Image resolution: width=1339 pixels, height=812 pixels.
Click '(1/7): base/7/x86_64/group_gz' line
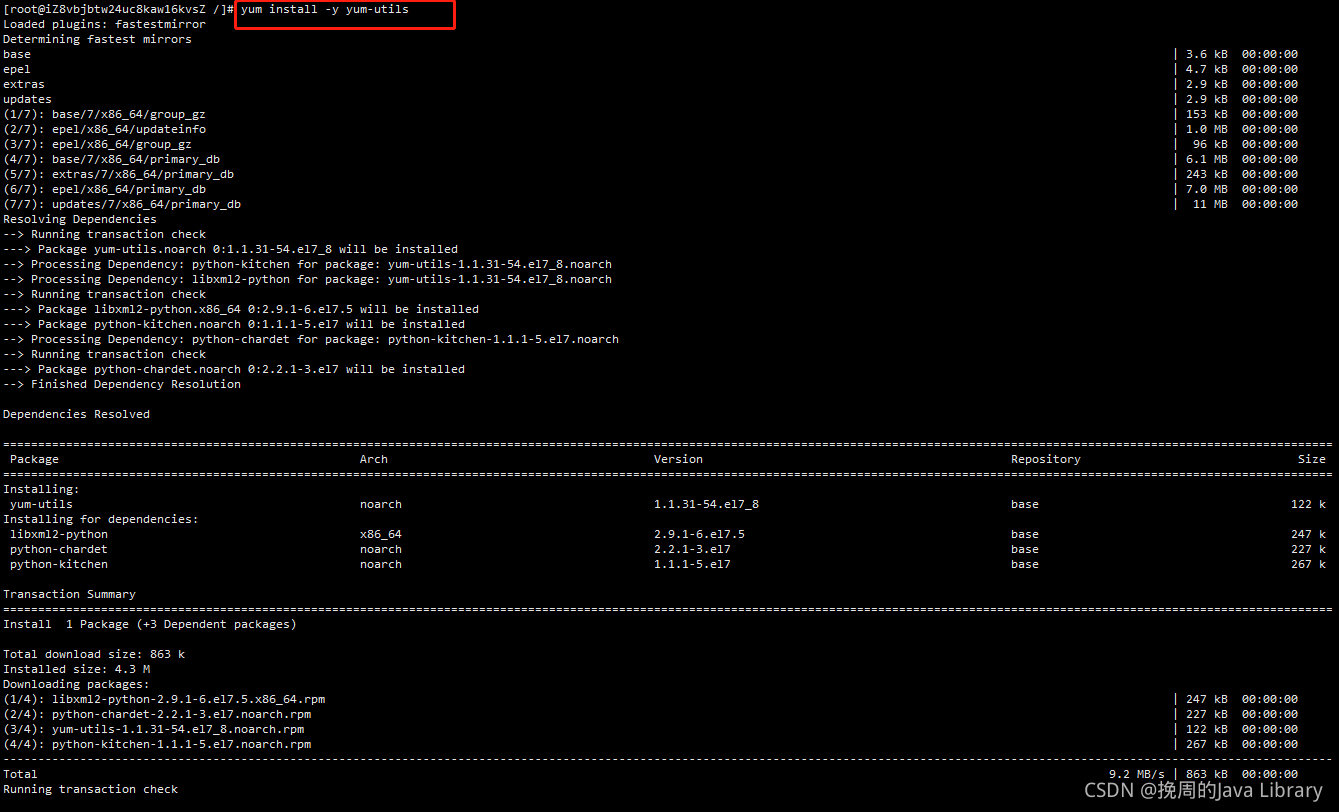104,114
